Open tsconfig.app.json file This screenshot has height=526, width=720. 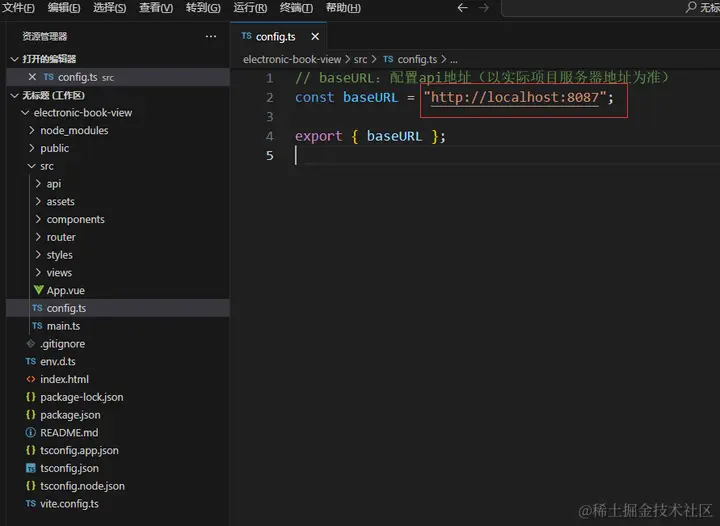(x=79, y=451)
